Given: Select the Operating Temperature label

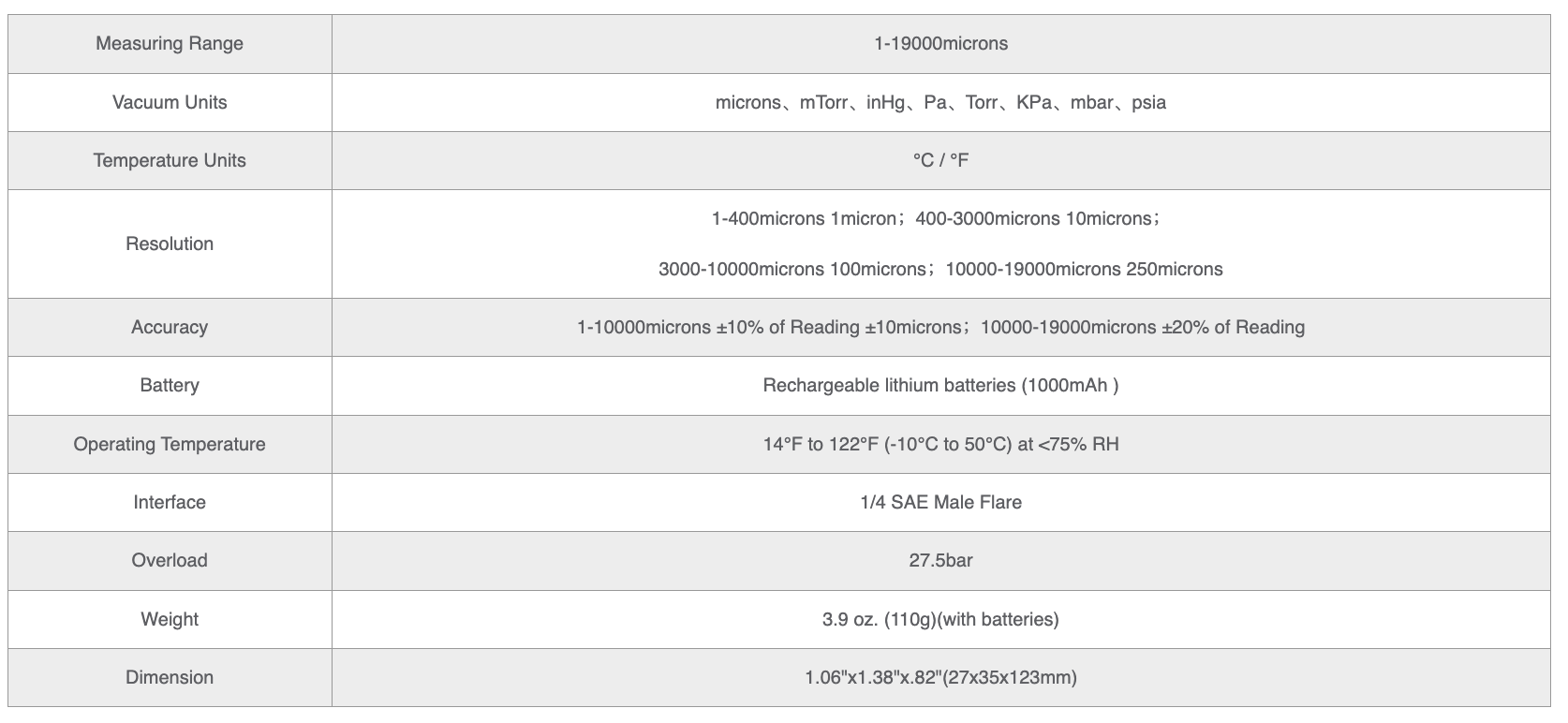Looking at the screenshot, I should [x=170, y=445].
